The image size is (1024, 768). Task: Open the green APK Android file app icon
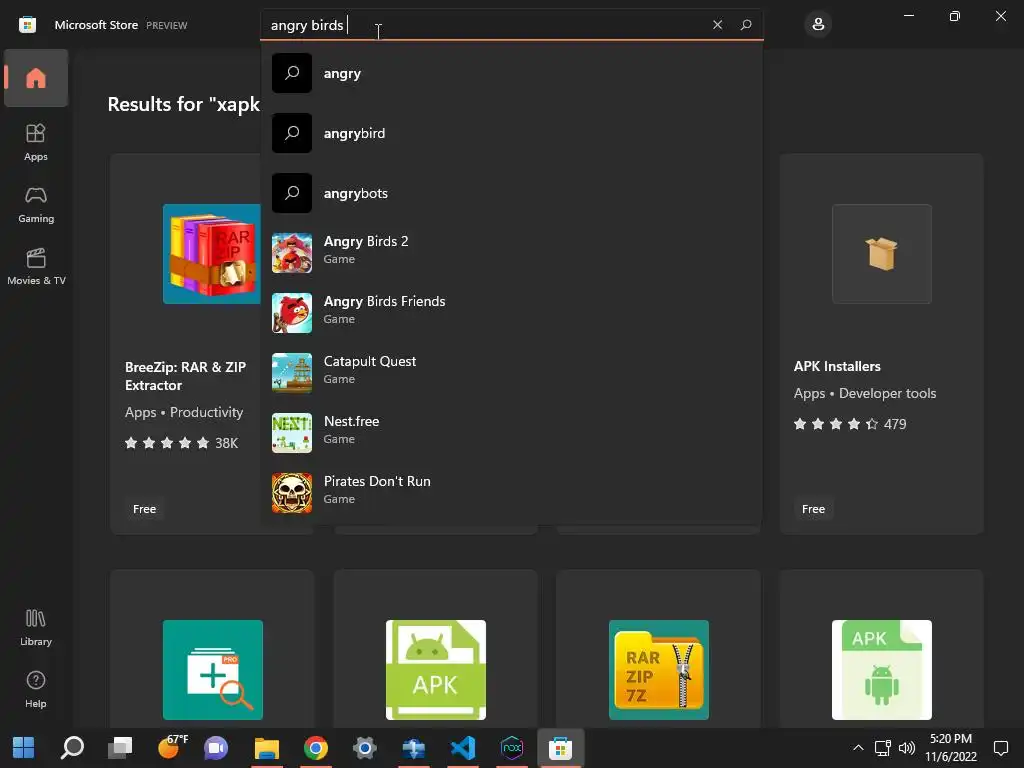(436, 670)
